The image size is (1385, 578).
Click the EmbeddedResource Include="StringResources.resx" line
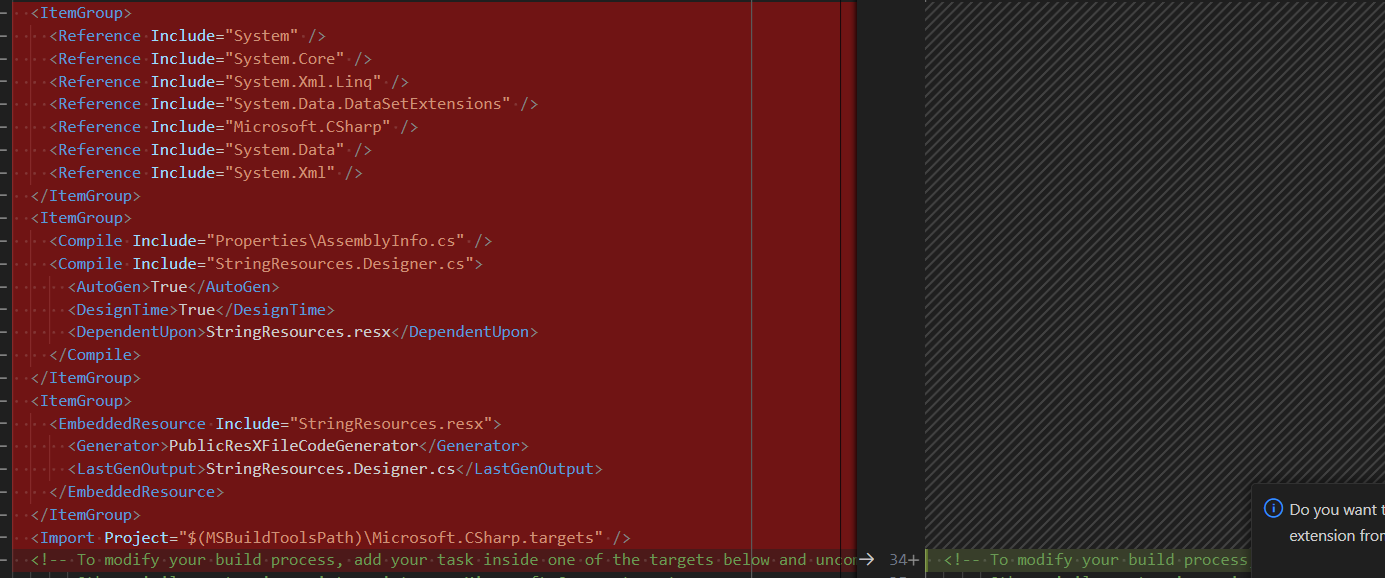pyautogui.click(x=276, y=424)
